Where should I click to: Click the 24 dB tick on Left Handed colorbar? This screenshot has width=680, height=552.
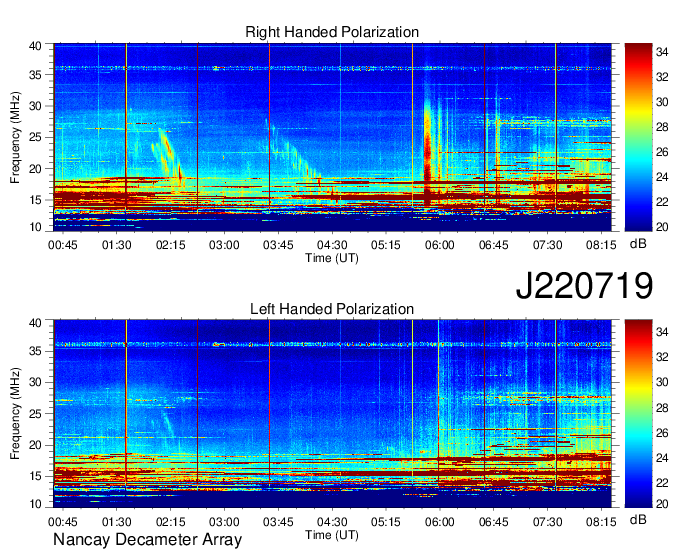662,457
